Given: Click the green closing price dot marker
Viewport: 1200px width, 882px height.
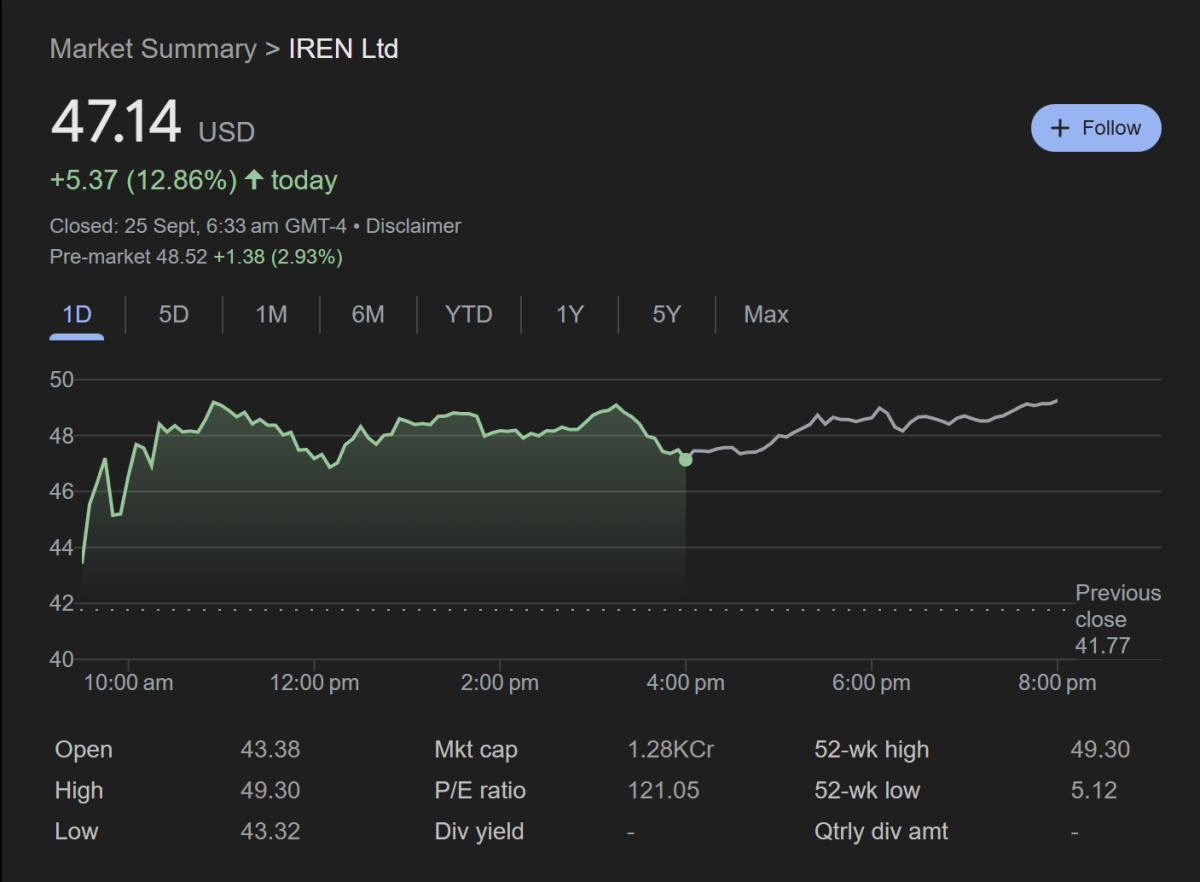Looking at the screenshot, I should [685, 459].
